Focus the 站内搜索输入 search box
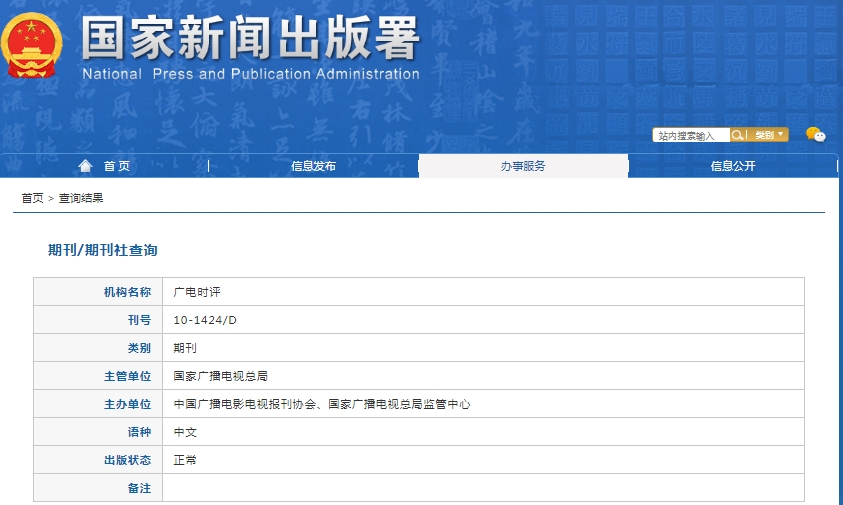Image resolution: width=843 pixels, height=505 pixels. point(690,135)
